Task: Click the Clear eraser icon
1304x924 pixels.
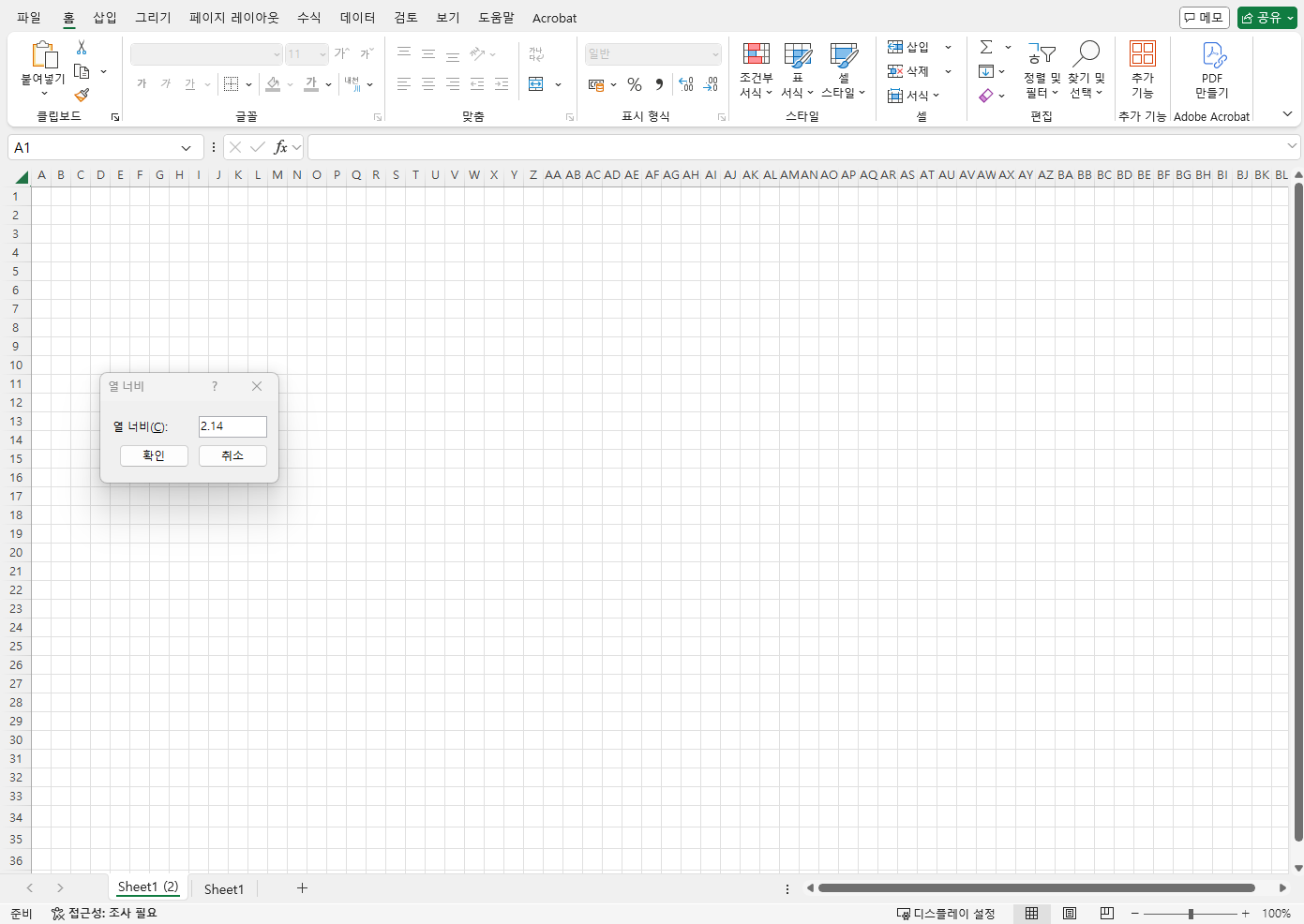Action: (x=986, y=96)
